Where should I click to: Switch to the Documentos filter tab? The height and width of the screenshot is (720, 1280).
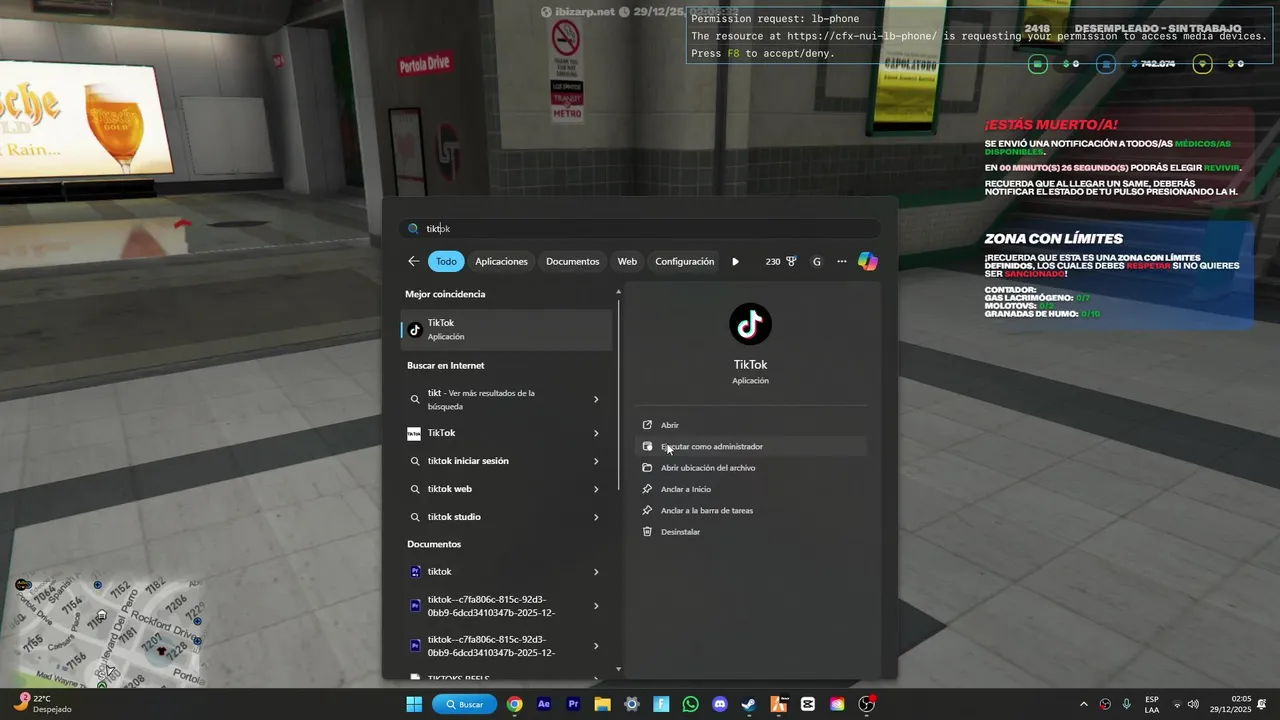572,261
